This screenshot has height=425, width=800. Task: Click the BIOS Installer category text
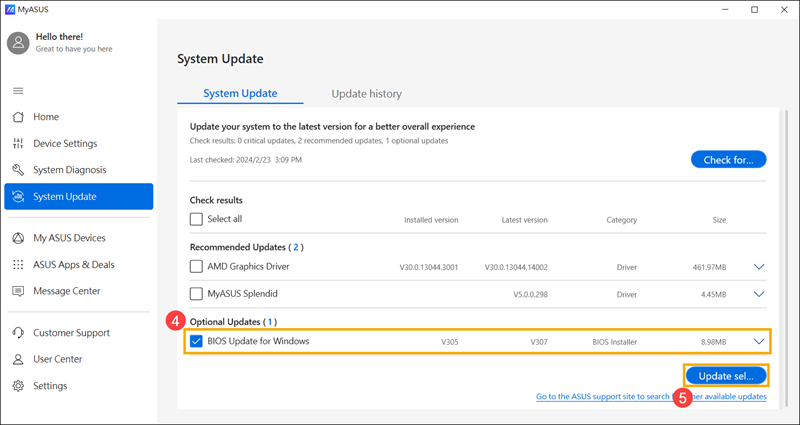[614, 342]
